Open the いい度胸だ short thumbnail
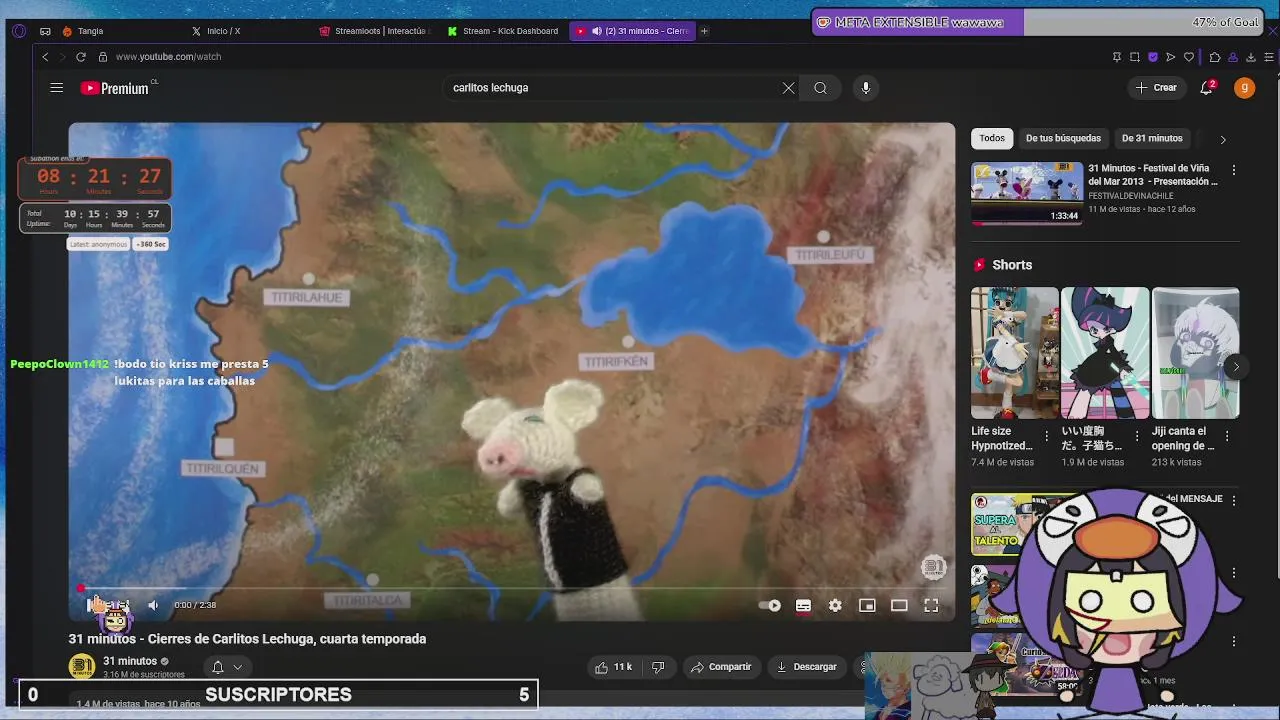 point(1105,353)
